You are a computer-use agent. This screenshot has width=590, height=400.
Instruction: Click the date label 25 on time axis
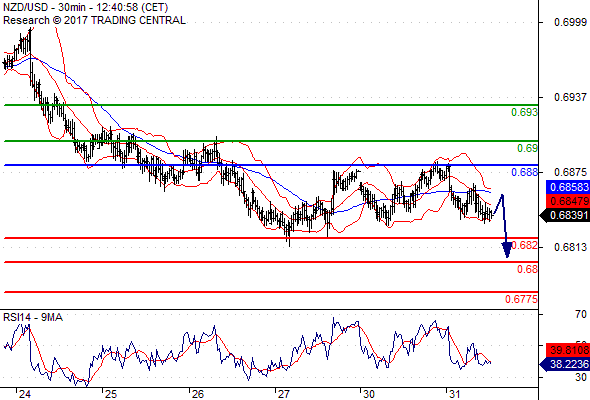[111, 394]
